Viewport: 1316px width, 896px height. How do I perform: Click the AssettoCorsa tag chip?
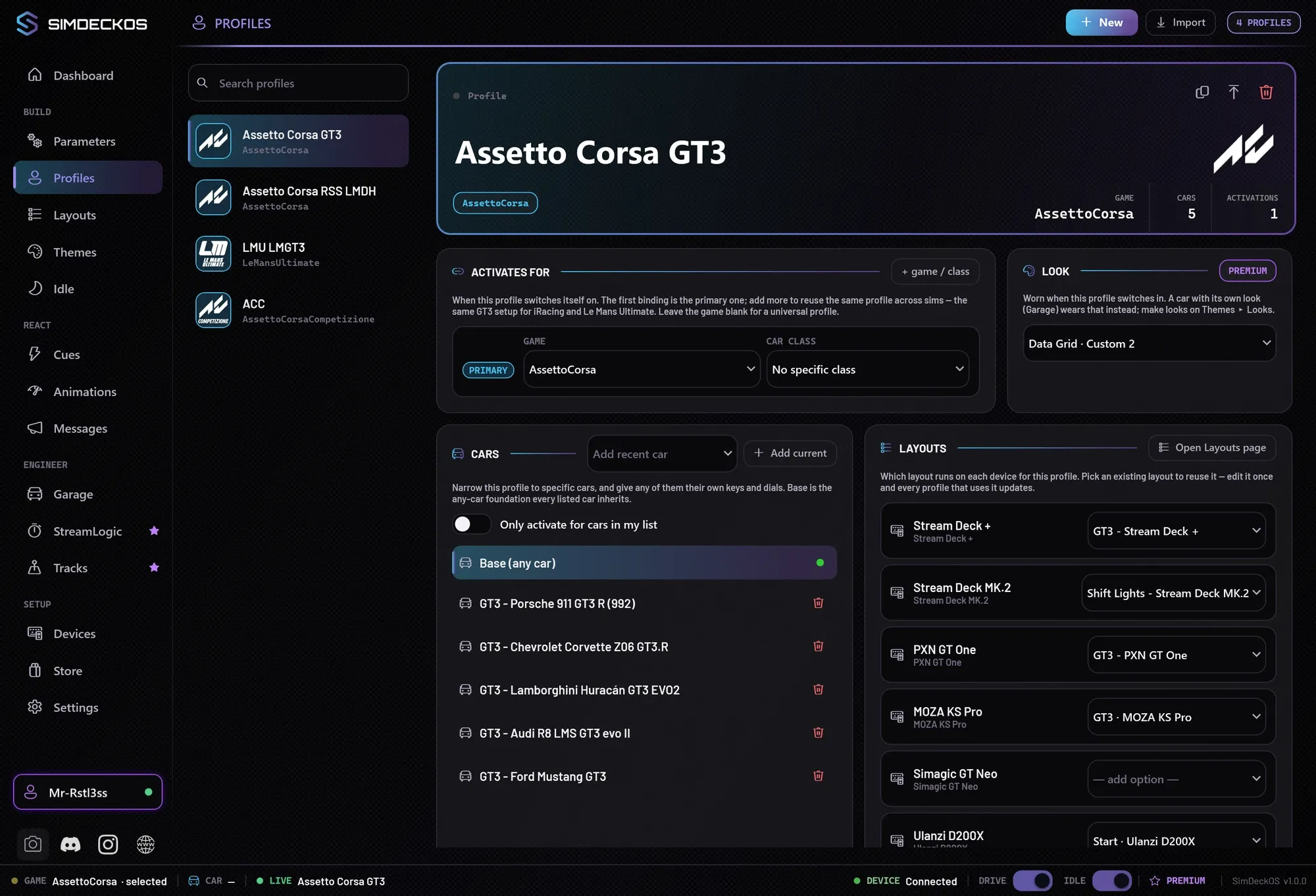(495, 203)
